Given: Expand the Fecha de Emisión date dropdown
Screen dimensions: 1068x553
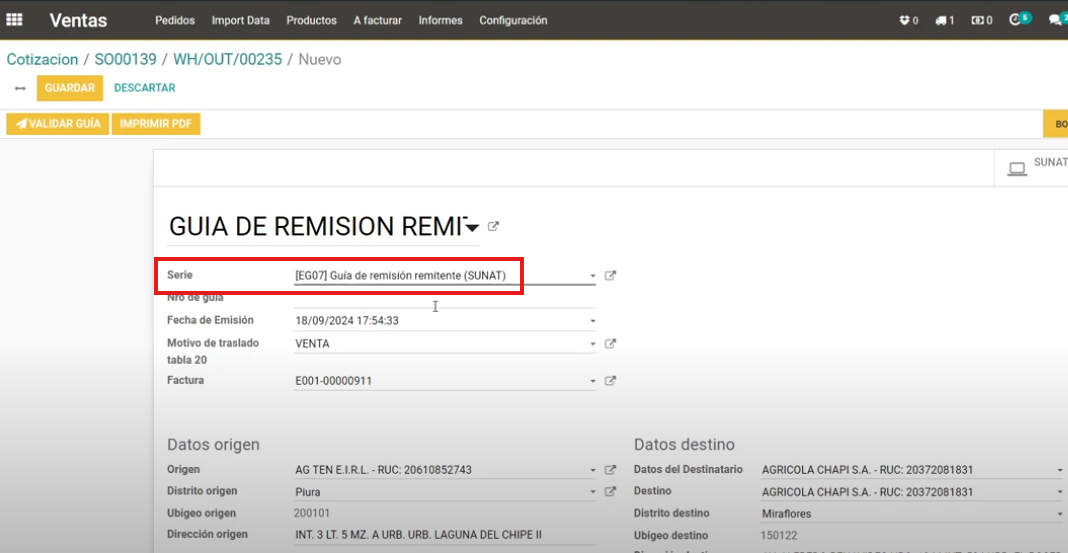Looking at the screenshot, I should (x=592, y=321).
